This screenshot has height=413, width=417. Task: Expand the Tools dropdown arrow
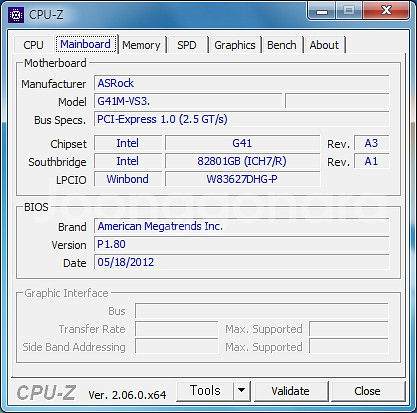pos(242,391)
